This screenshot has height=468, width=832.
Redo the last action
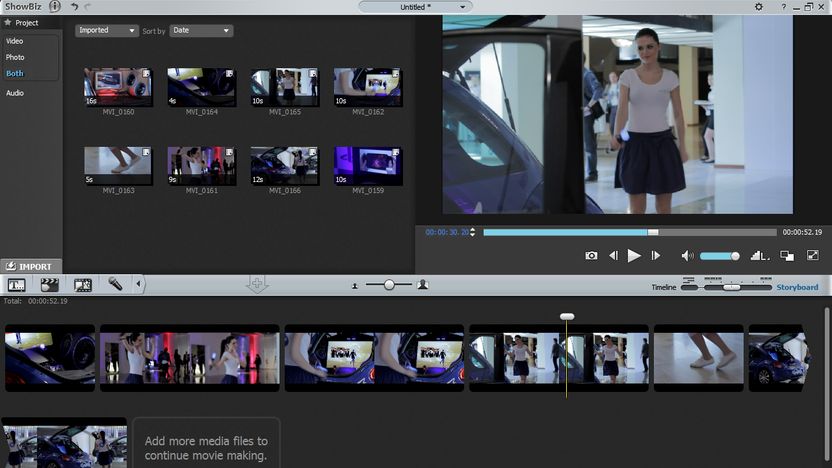coord(88,6)
